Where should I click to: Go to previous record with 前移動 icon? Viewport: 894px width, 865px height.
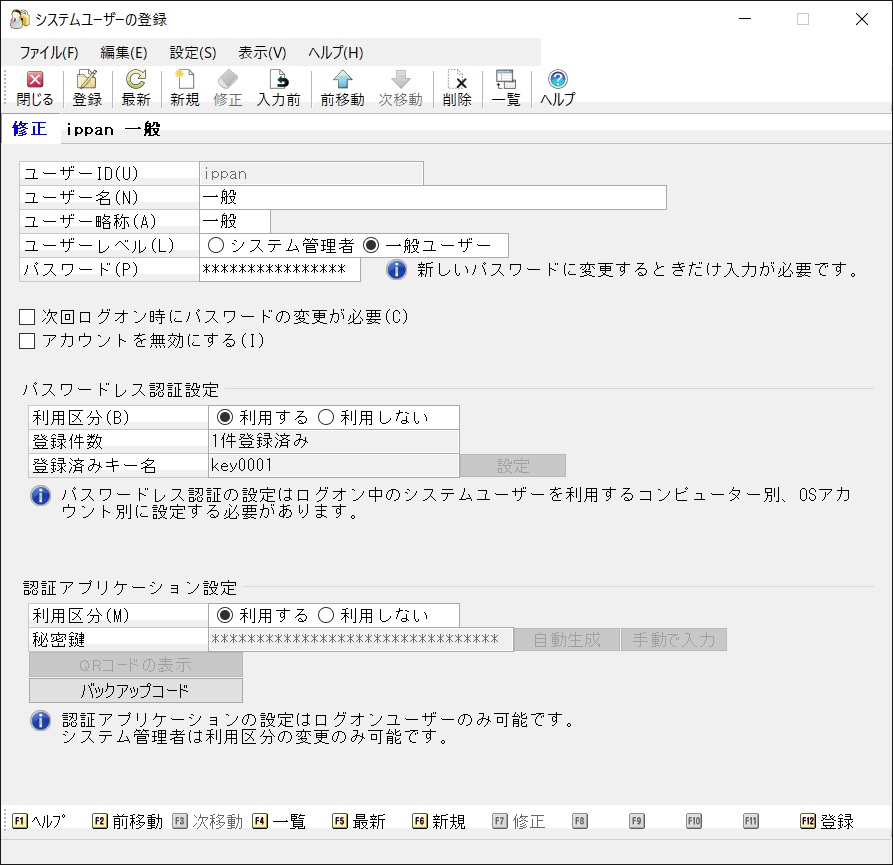pyautogui.click(x=342, y=88)
